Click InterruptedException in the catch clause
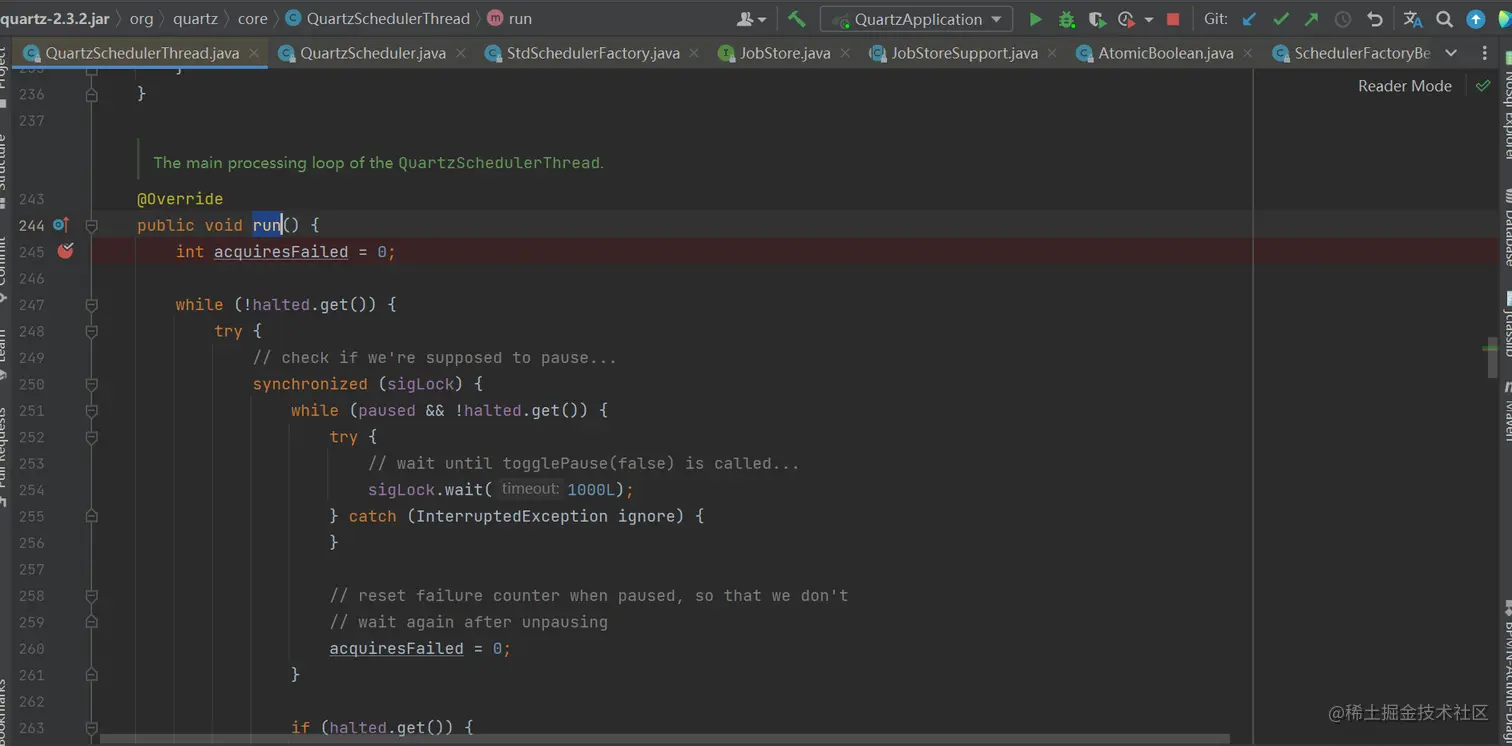Image resolution: width=1512 pixels, height=746 pixels. coord(511,517)
